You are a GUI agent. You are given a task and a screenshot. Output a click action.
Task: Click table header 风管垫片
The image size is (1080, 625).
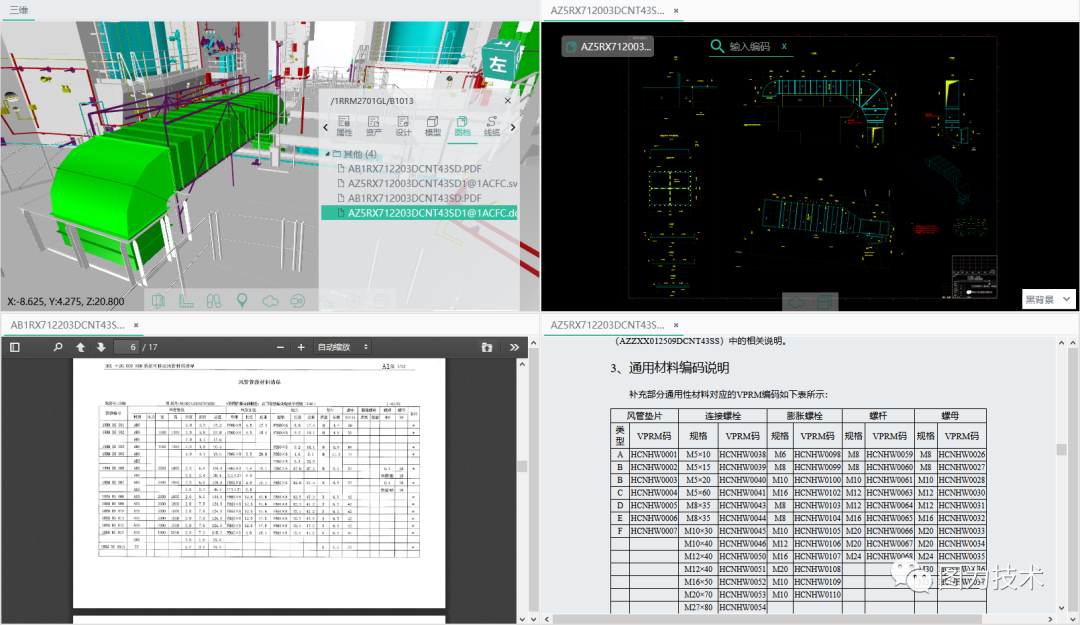point(644,416)
